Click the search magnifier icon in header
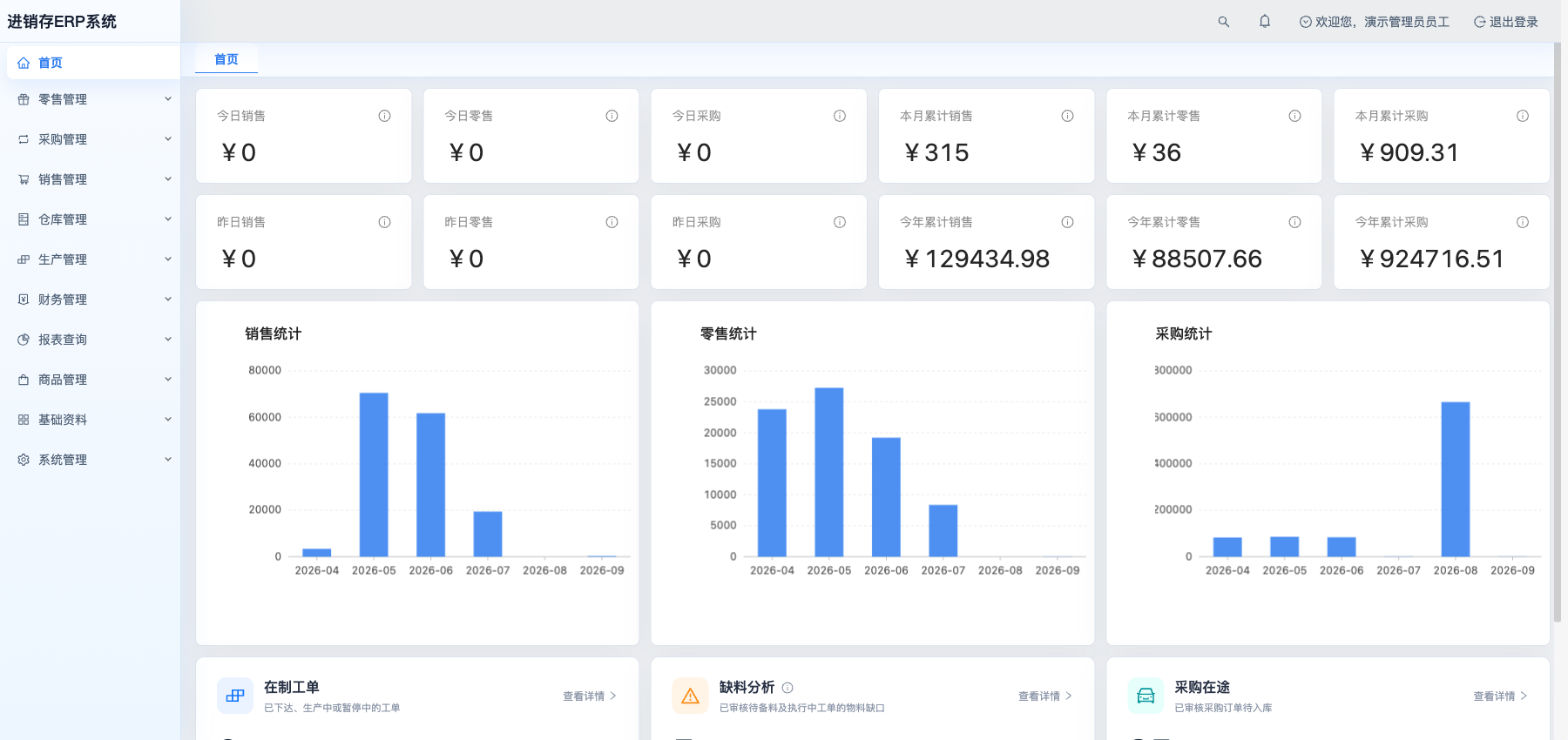 point(1224,22)
